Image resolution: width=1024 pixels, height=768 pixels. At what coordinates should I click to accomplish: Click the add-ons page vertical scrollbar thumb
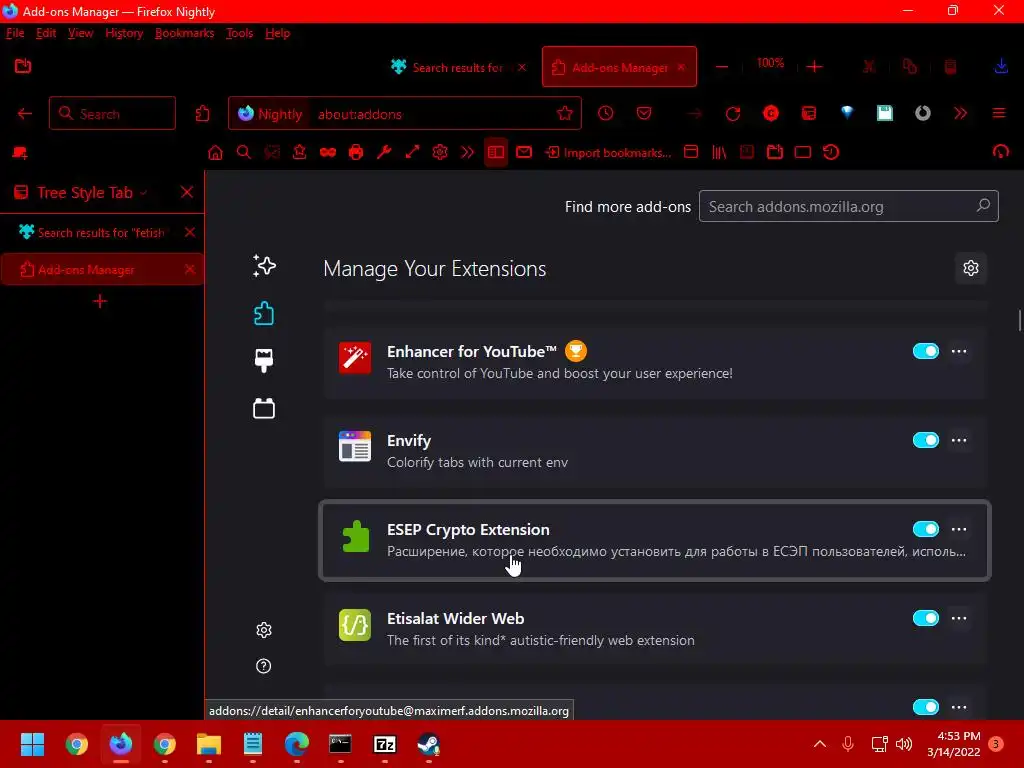coord(1019,321)
